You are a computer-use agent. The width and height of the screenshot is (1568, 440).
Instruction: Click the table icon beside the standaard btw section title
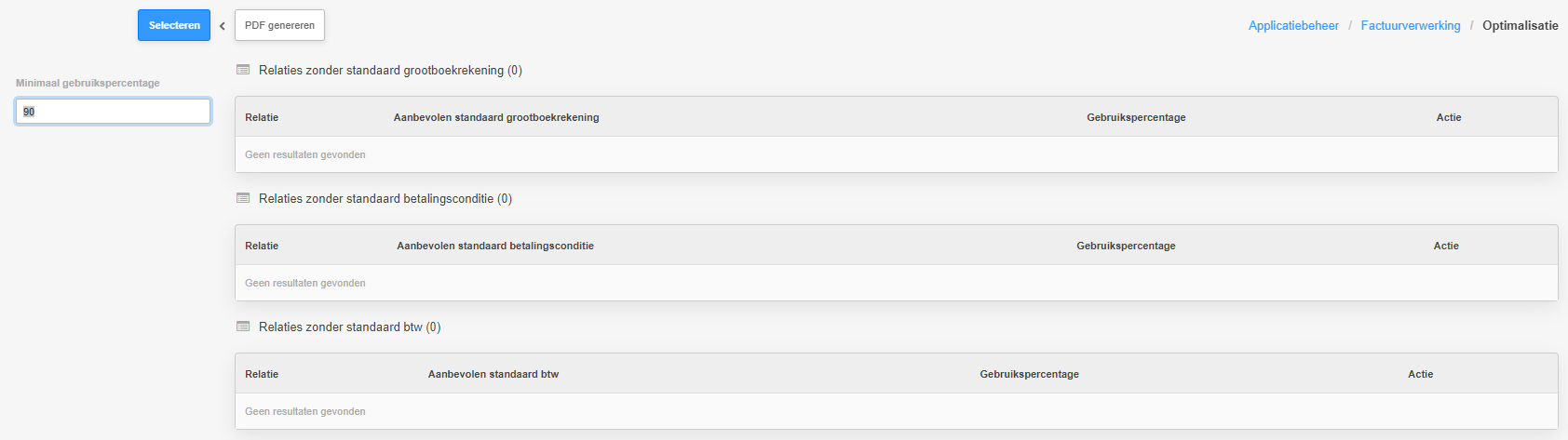coord(243,327)
